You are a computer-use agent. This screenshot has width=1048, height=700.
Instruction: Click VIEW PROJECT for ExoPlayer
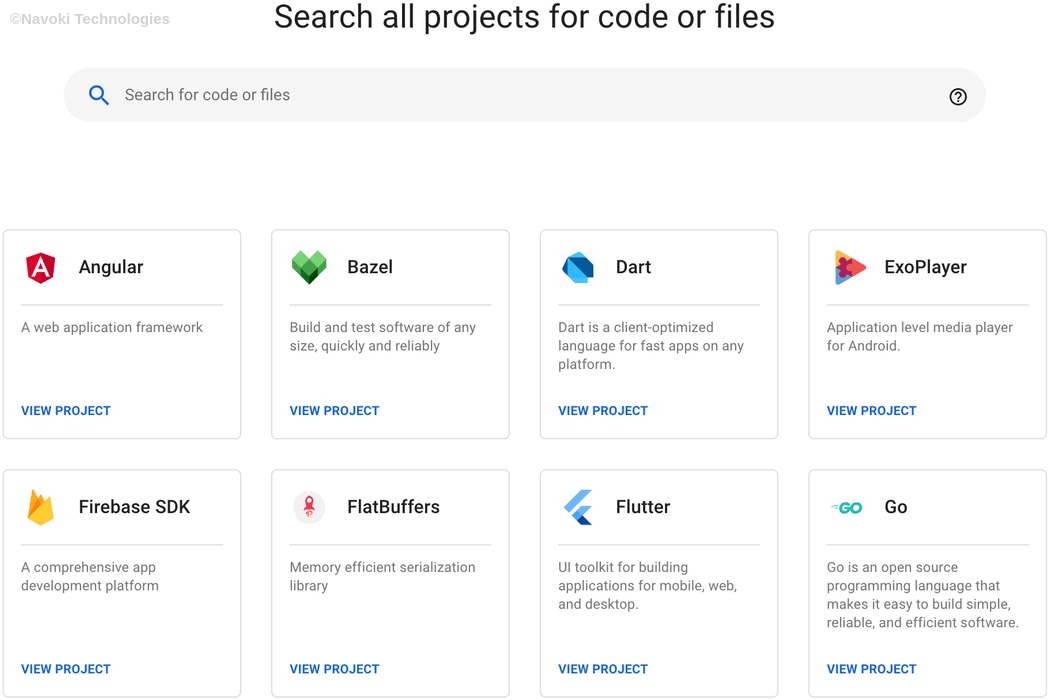pyautogui.click(x=871, y=410)
